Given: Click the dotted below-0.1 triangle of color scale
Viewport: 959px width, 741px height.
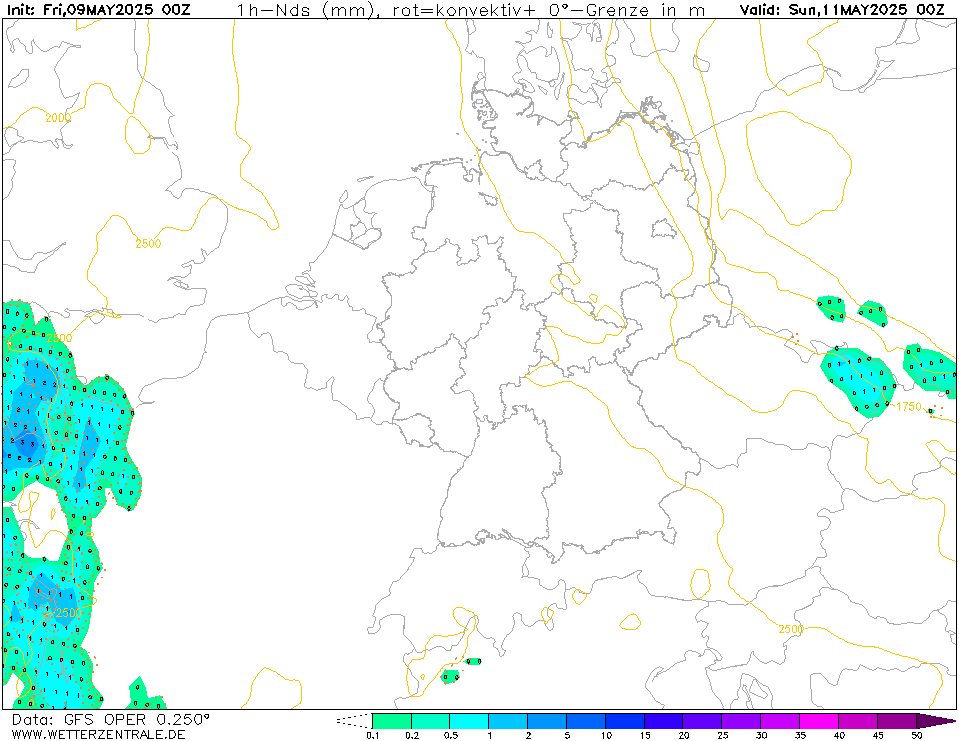Looking at the screenshot, I should click(355, 721).
